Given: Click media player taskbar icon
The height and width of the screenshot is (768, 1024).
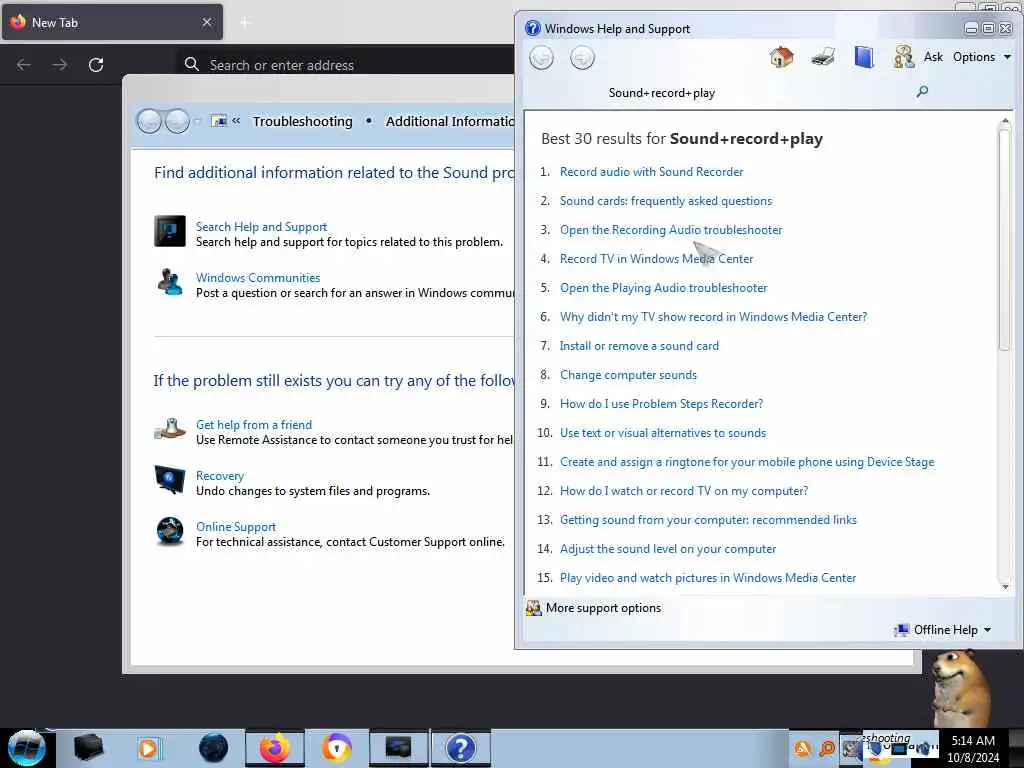Looking at the screenshot, I should click(148, 748).
